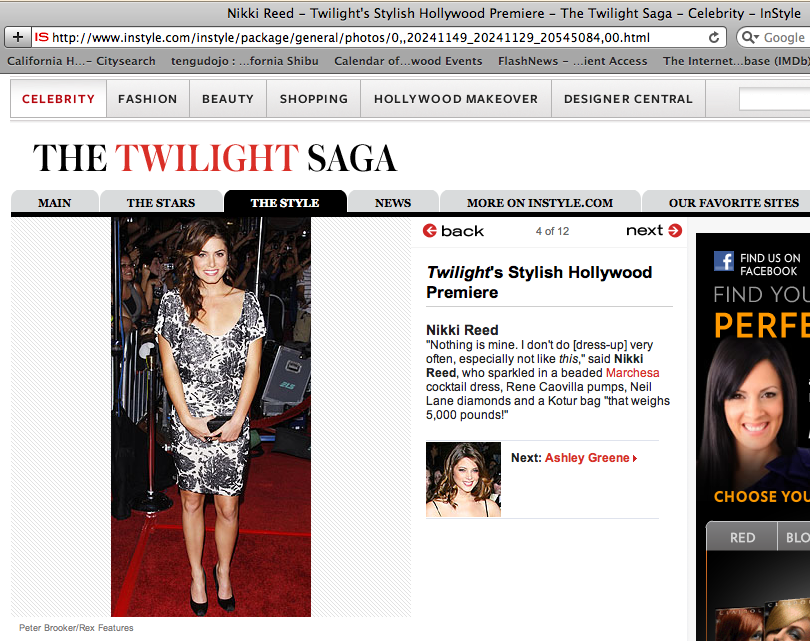Viewport: 810px width, 641px height.
Task: Click the '4 of 12' slide counter
Action: pos(552,231)
